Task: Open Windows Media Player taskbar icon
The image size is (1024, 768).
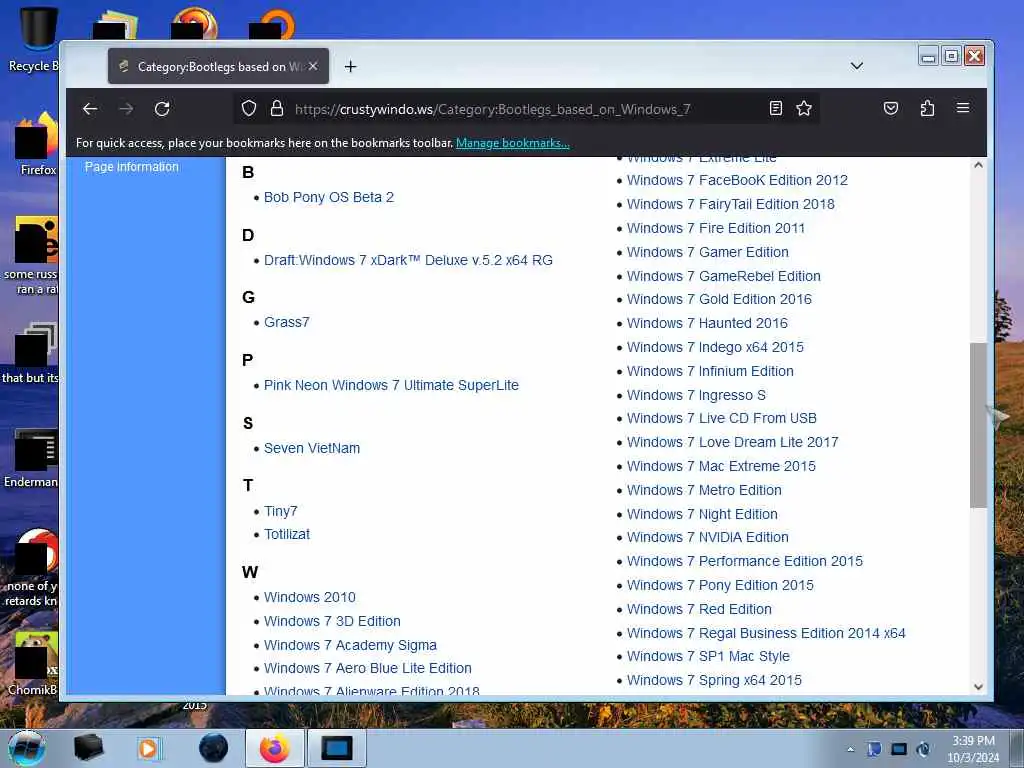Action: click(148, 748)
